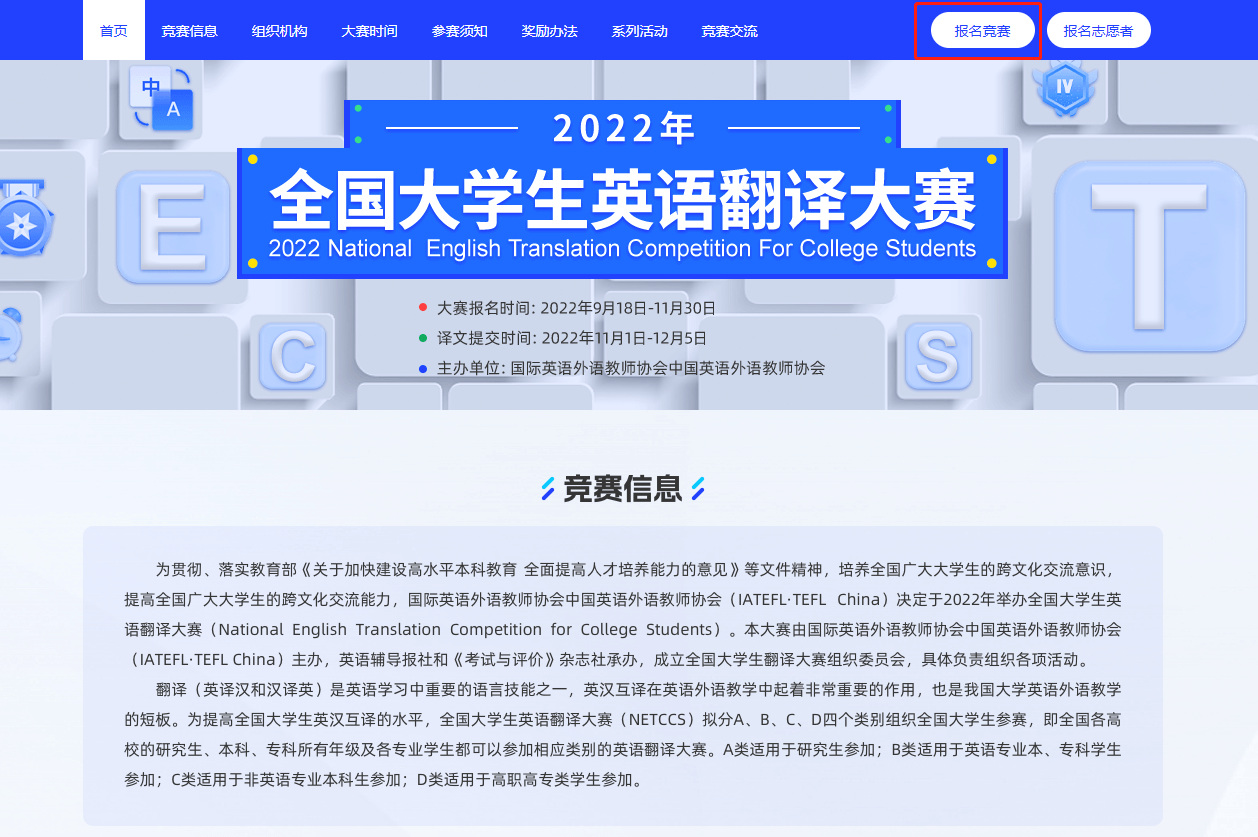This screenshot has height=837, width=1258.
Task: Select 系列活动 from the top navigation
Action: 639,31
